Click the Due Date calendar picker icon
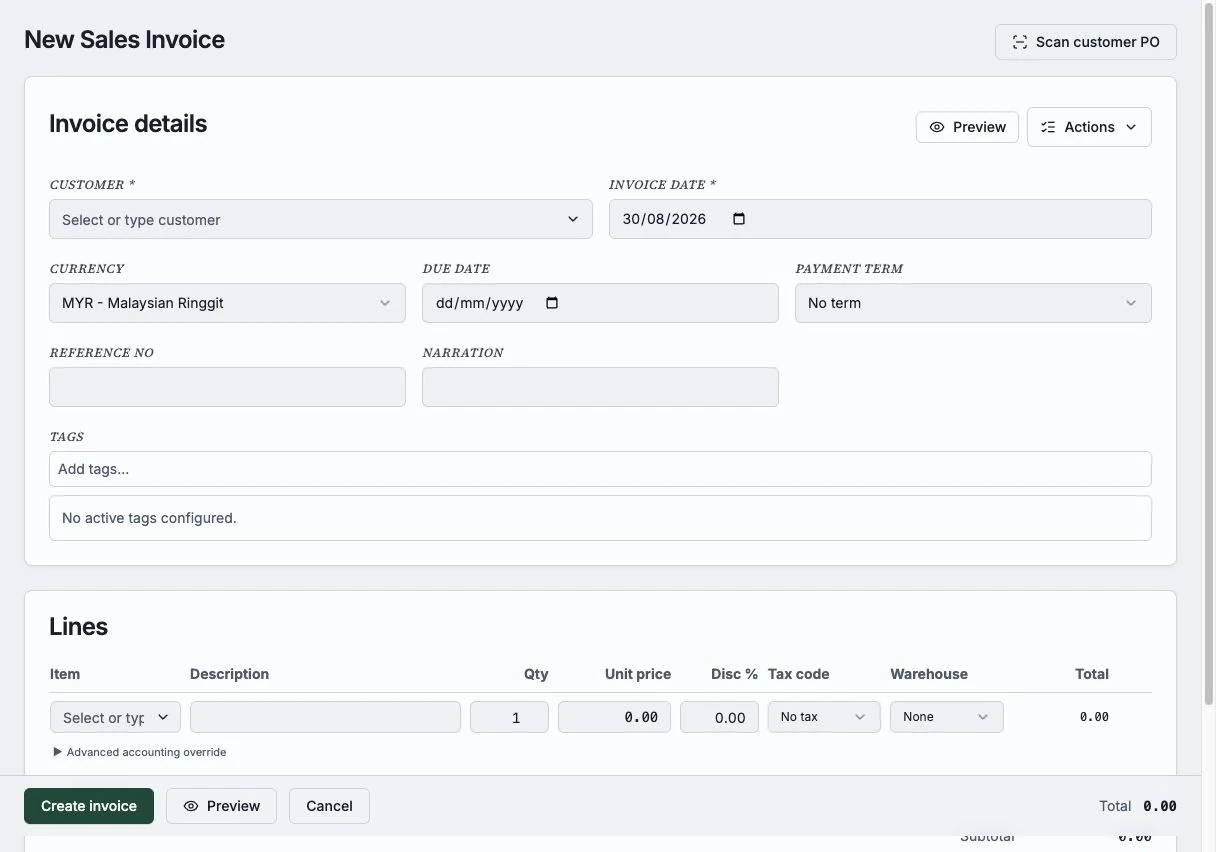This screenshot has width=1216, height=852. tap(552, 303)
